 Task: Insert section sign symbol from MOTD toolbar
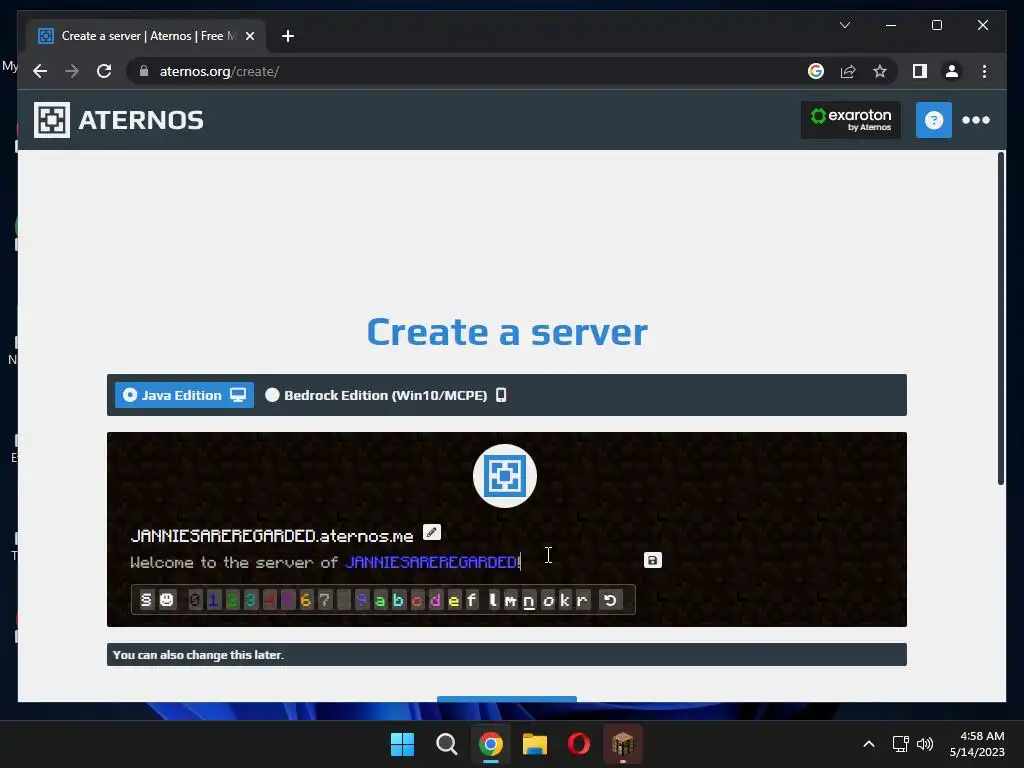click(x=146, y=600)
